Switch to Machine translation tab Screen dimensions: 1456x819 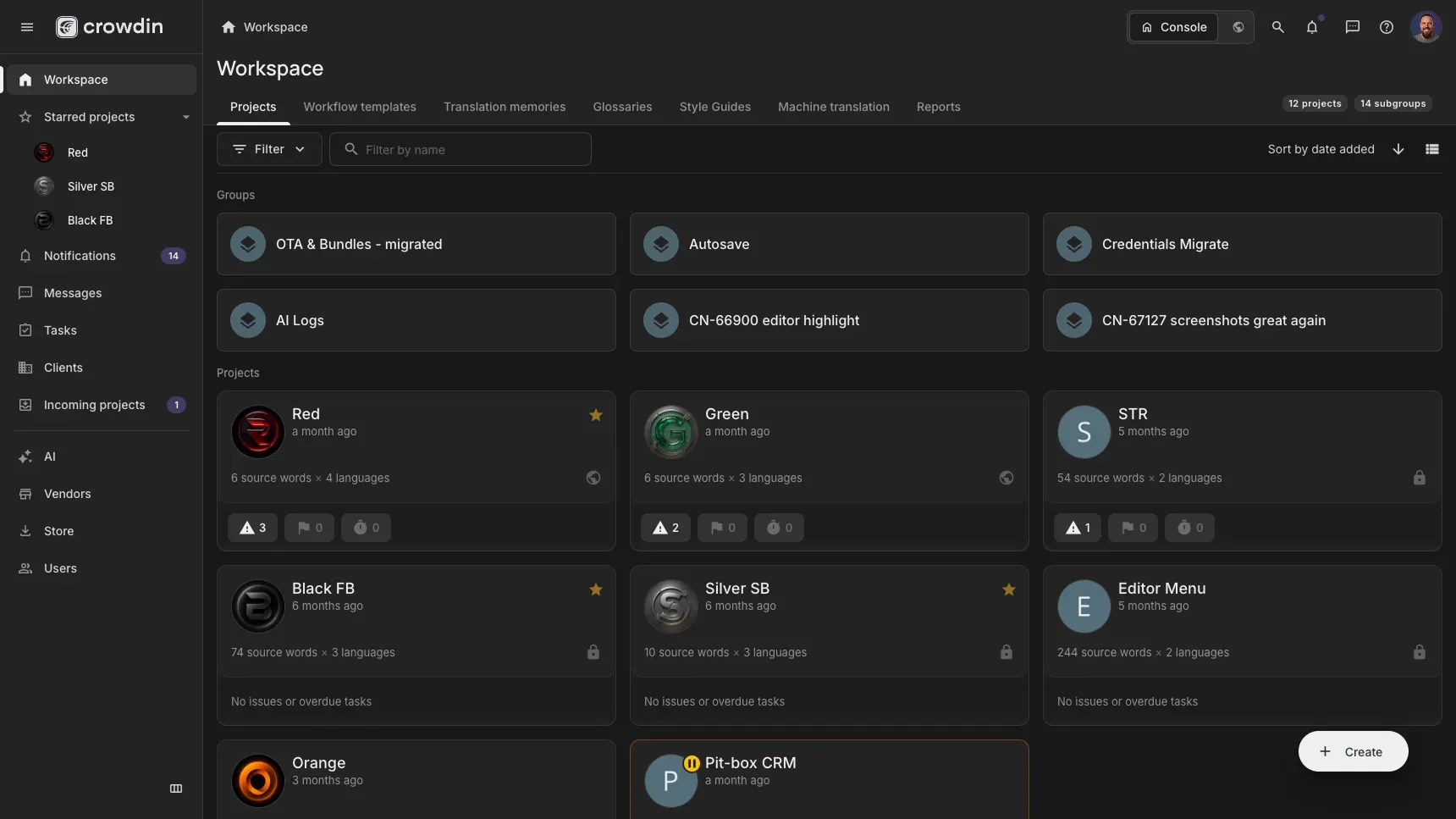pos(834,107)
